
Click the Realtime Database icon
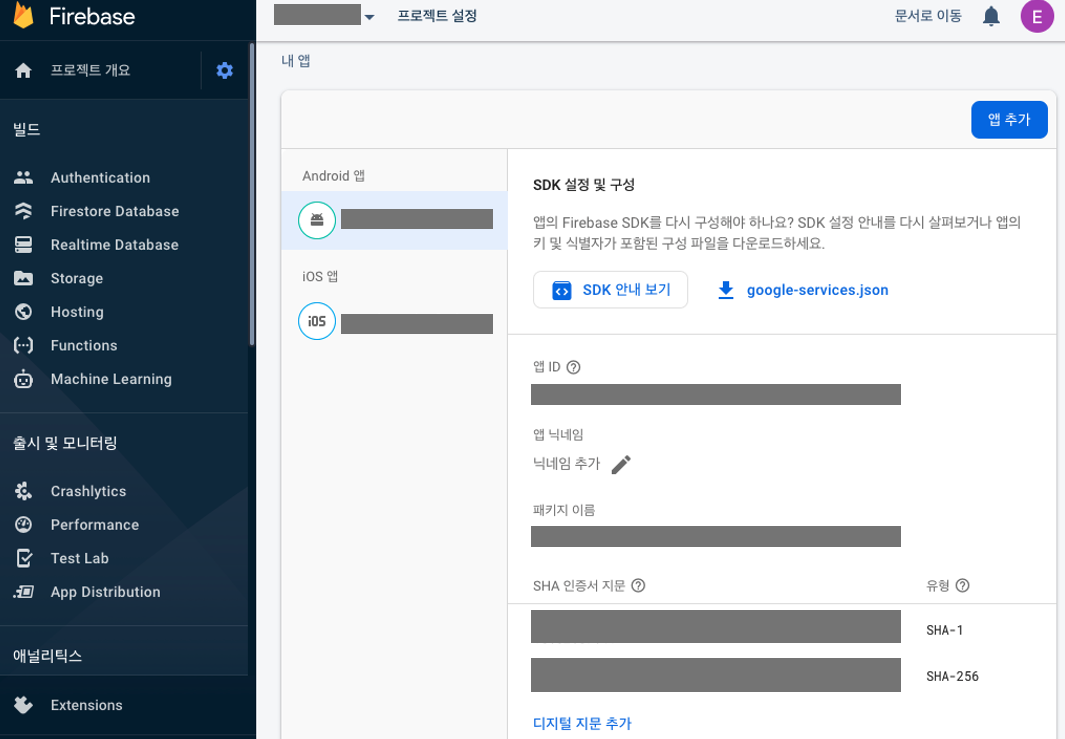point(23,245)
